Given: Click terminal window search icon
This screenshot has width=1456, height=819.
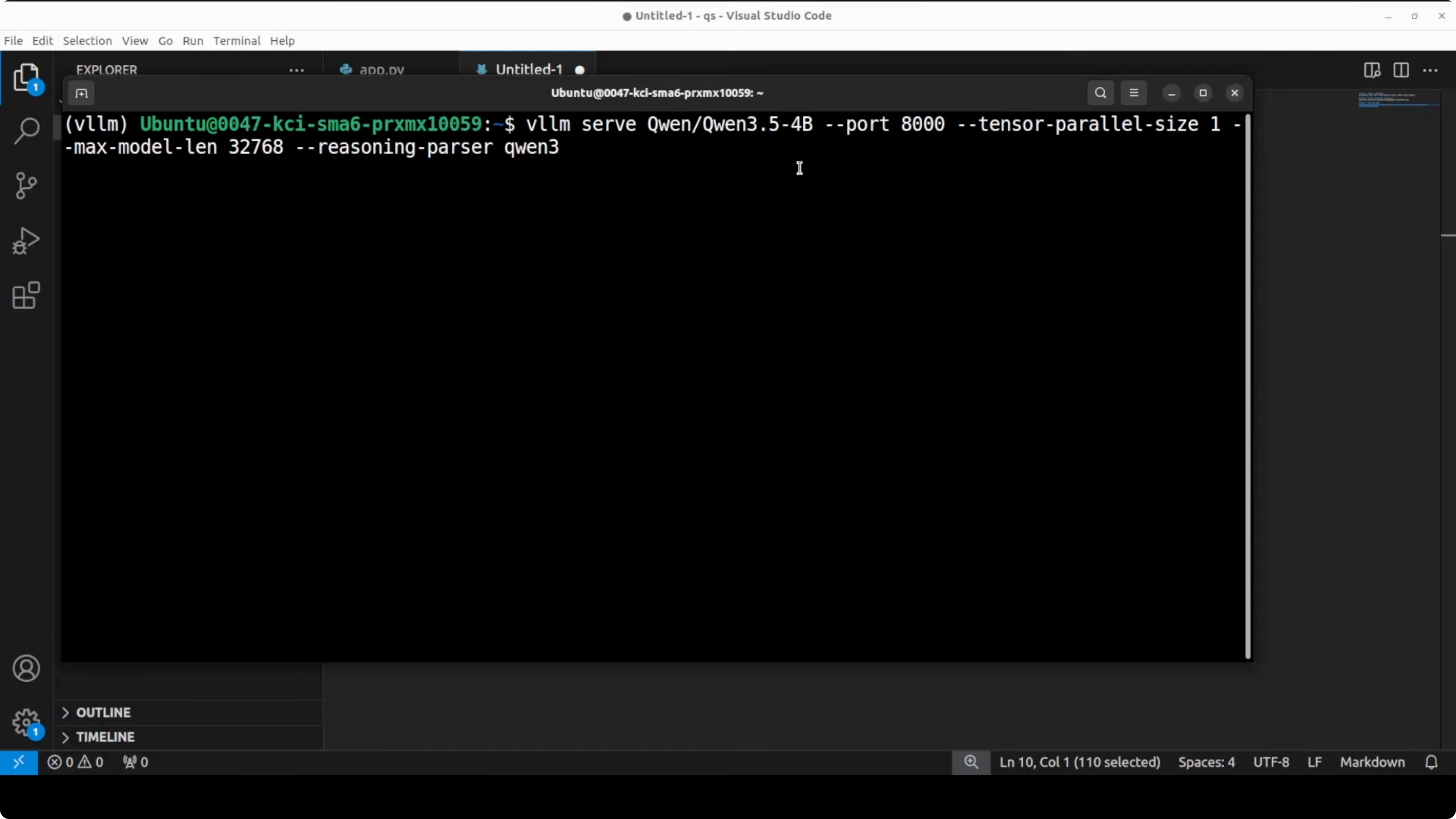Looking at the screenshot, I should (1100, 93).
